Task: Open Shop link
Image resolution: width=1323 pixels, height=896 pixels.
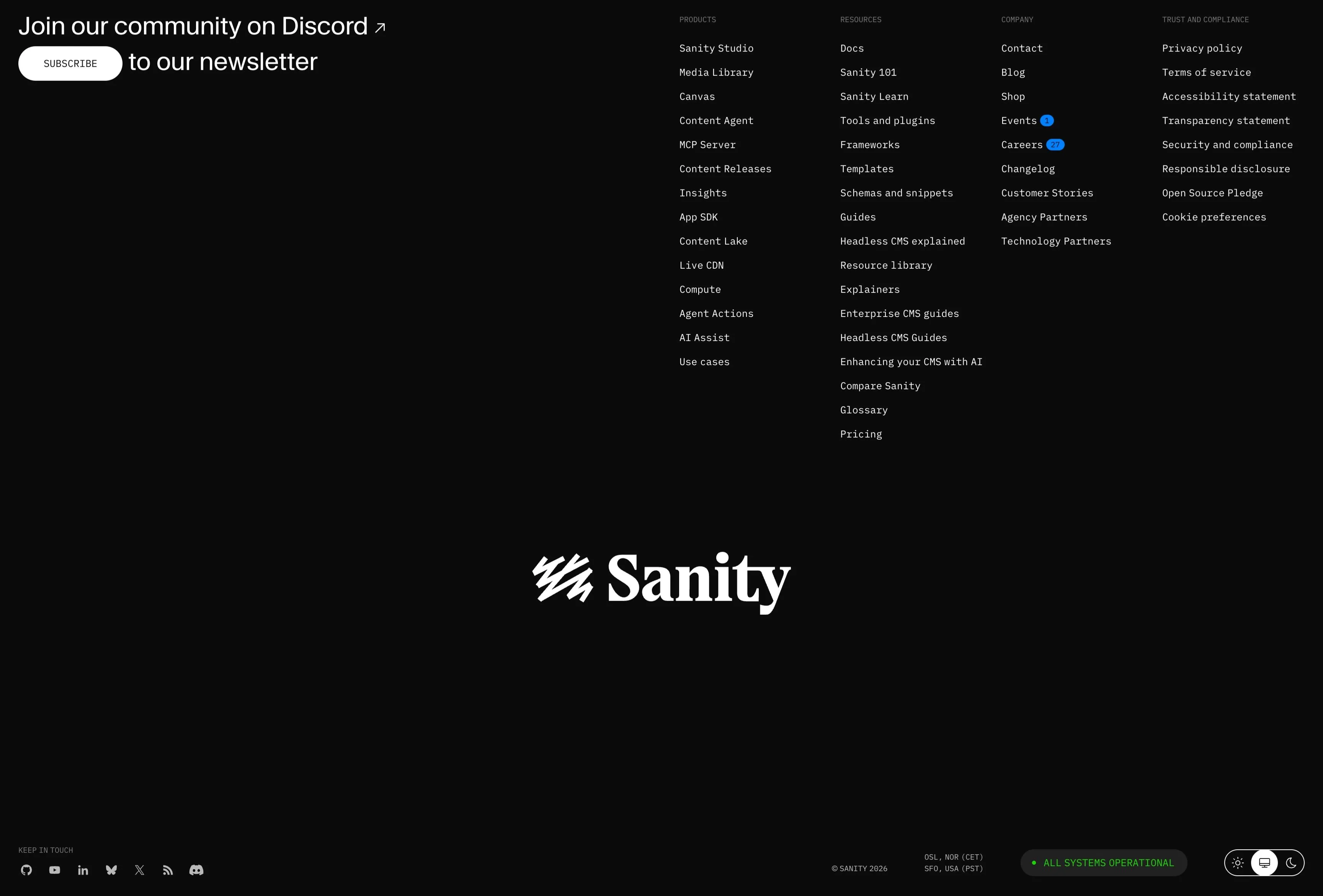Action: [x=1013, y=97]
